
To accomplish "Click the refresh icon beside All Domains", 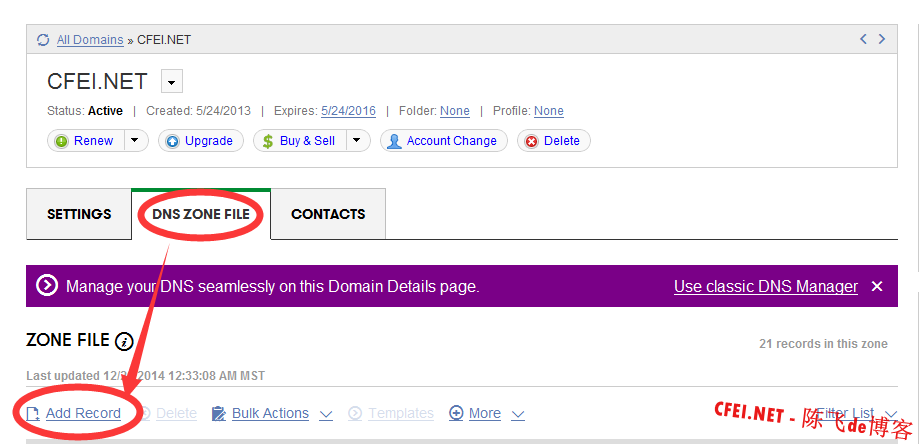I will pyautogui.click(x=43, y=40).
